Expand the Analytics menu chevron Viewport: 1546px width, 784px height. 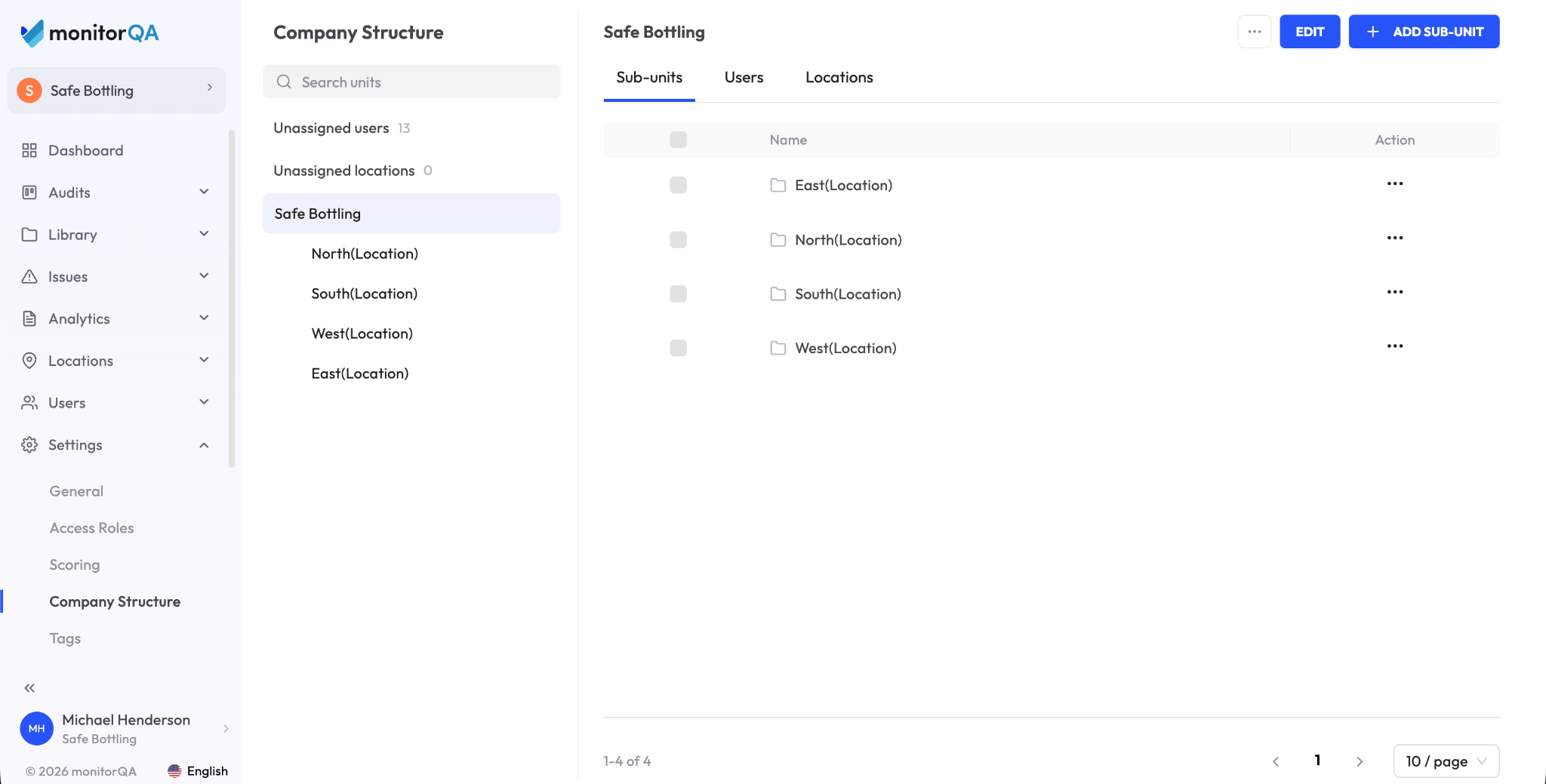click(x=204, y=318)
